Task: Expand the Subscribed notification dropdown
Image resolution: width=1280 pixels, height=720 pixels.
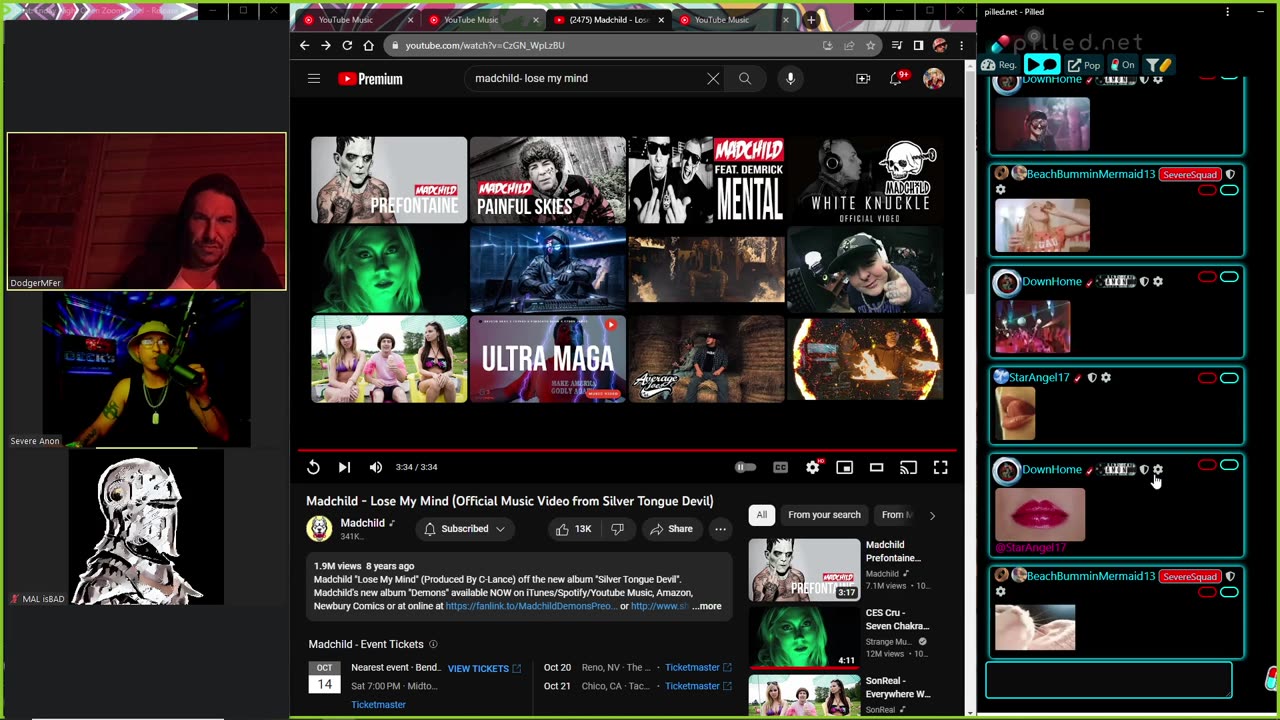Action: tap(464, 529)
